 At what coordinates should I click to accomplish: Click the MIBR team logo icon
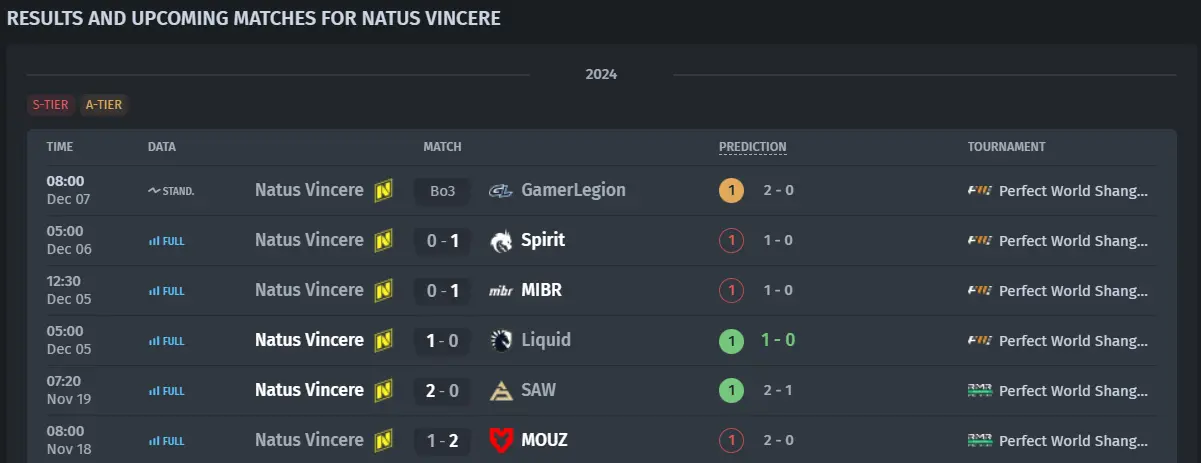pyautogui.click(x=501, y=291)
